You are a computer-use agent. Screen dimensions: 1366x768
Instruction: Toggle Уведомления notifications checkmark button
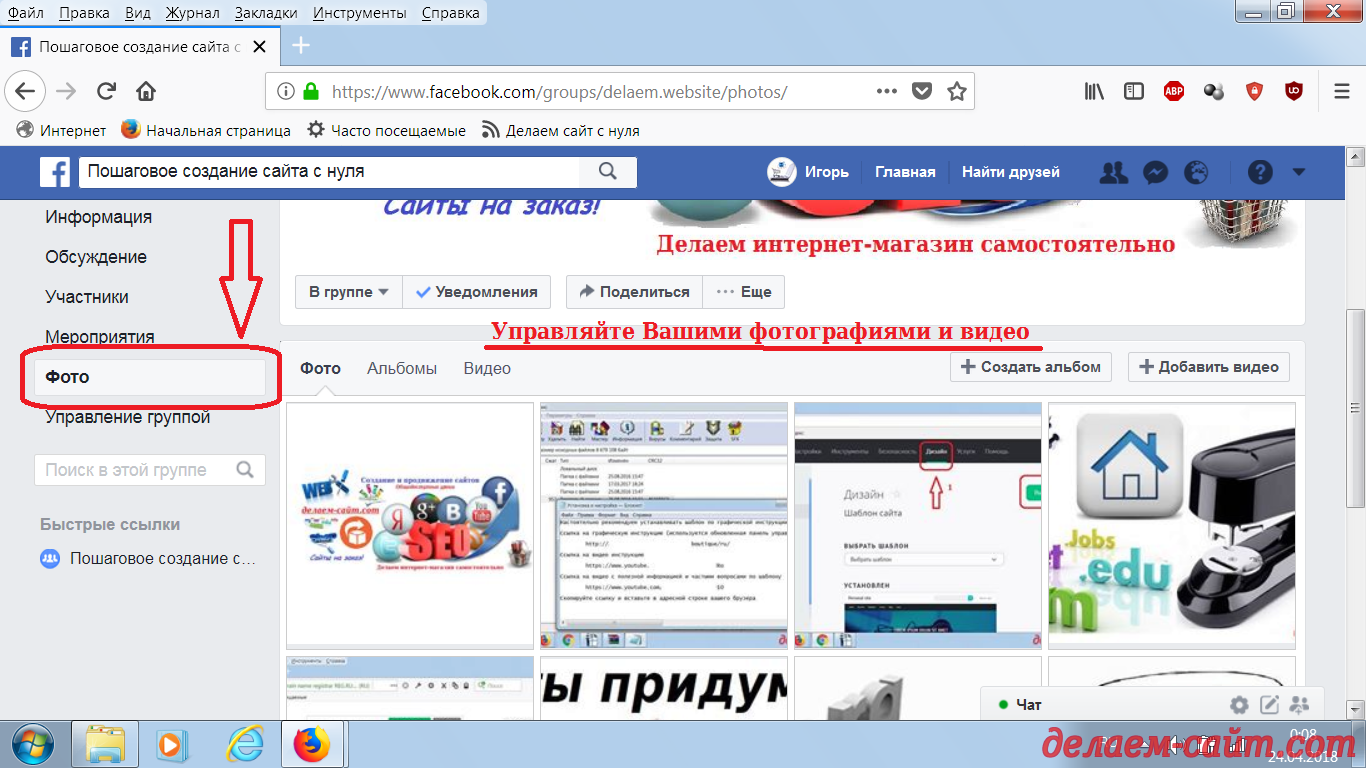click(476, 292)
